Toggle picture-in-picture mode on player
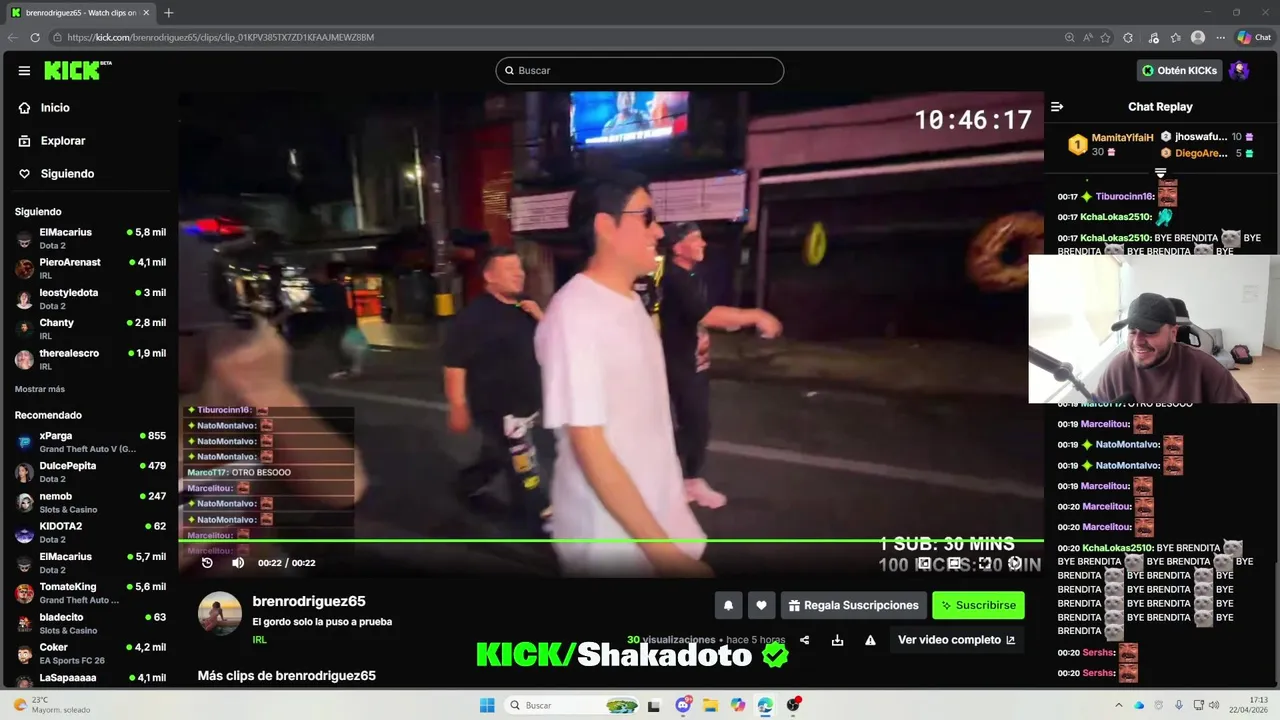The image size is (1280, 720). (x=924, y=563)
